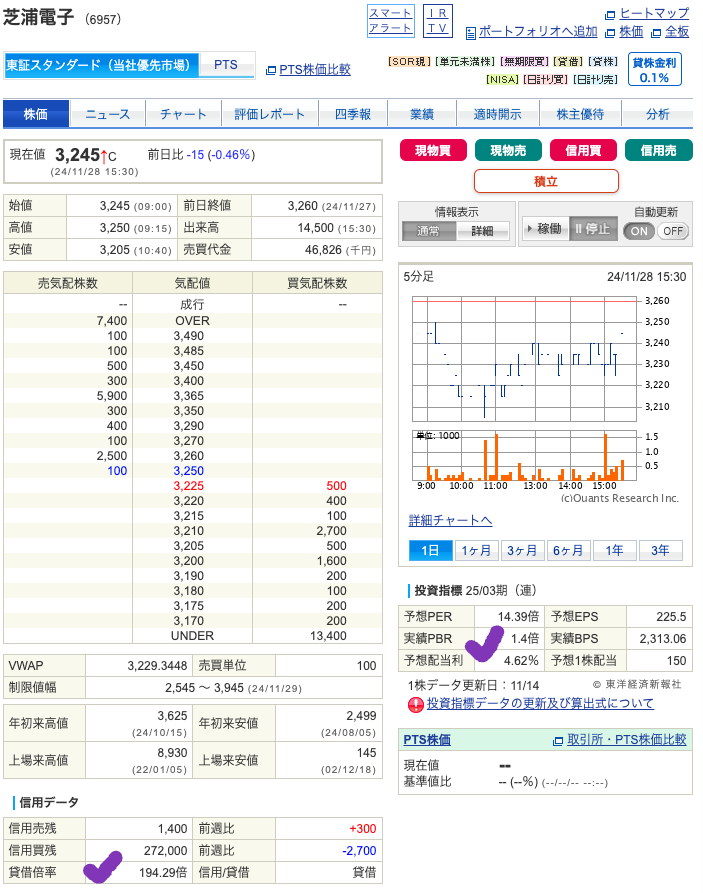Start auto-update with 稼働
Viewport: 703px width, 893px height.
point(545,229)
